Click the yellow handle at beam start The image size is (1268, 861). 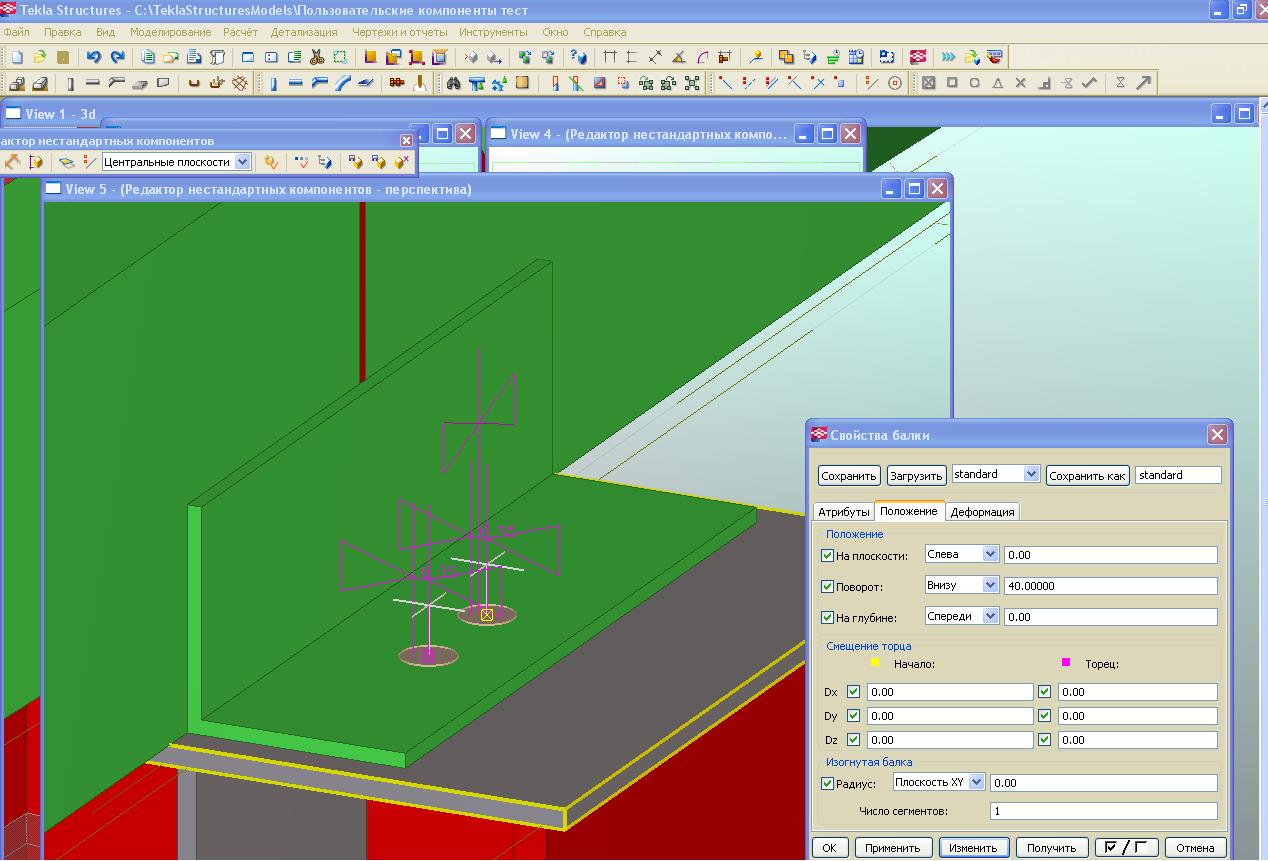pyautogui.click(x=487, y=615)
